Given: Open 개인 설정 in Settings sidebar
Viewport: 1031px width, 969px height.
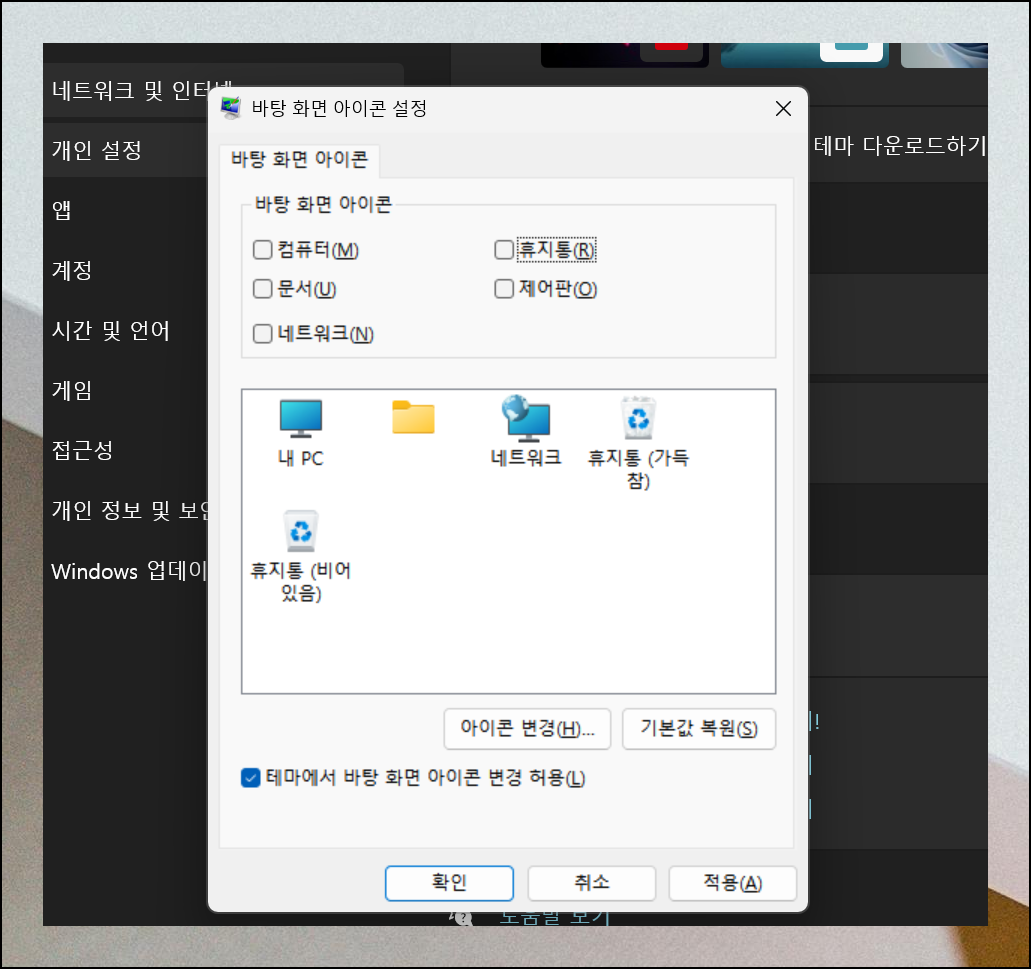Looking at the screenshot, I should (x=126, y=151).
